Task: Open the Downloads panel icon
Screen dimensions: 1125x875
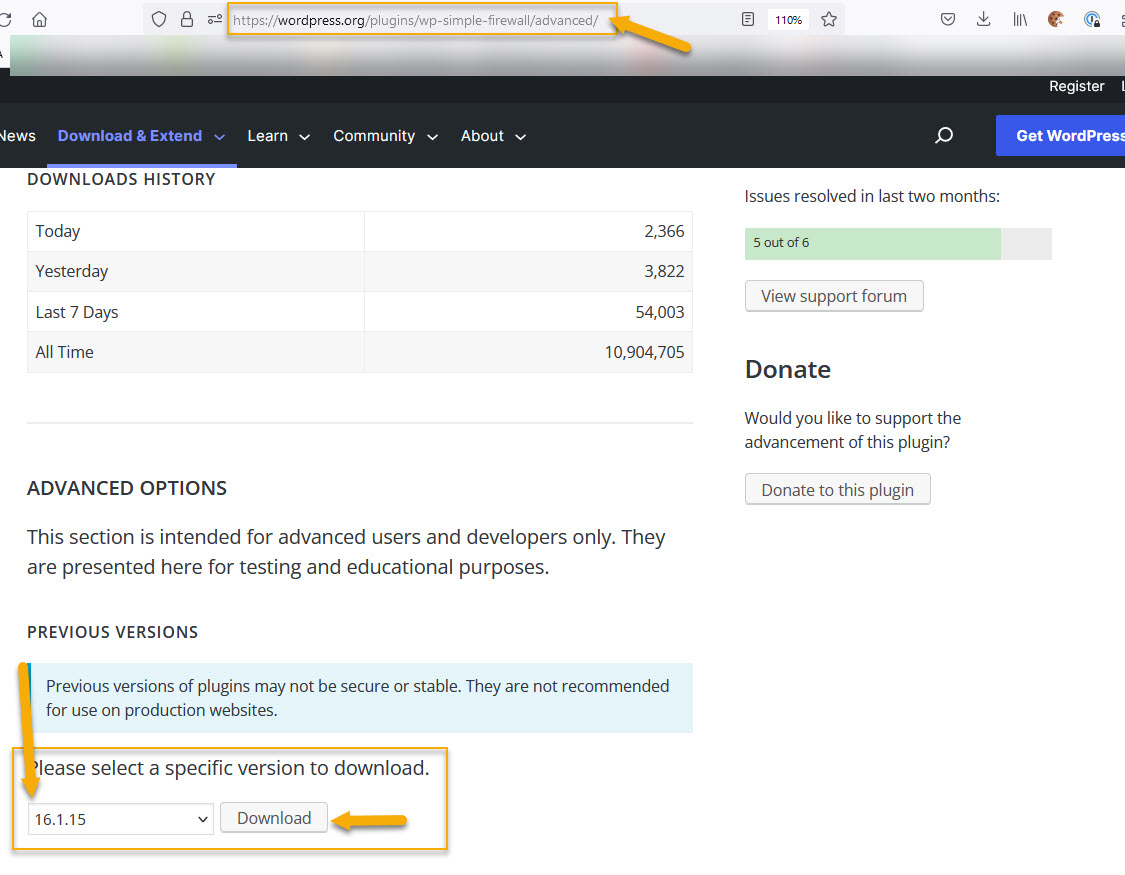Action: click(983, 19)
